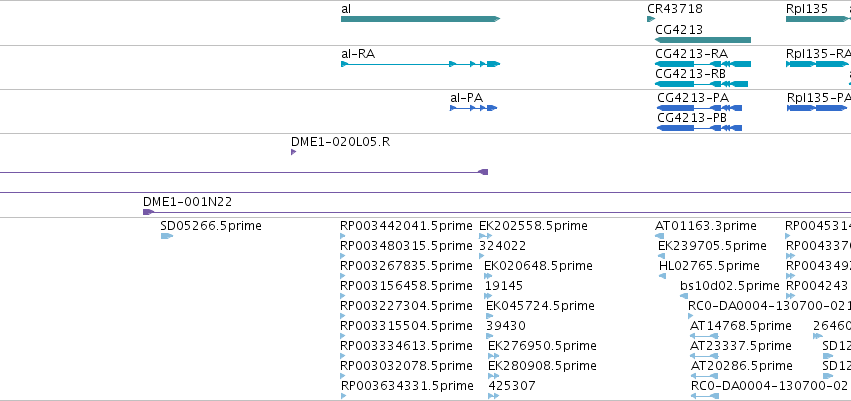Select the DME1-001N22 clone start marker
This screenshot has height=401, width=851.
(x=148, y=212)
